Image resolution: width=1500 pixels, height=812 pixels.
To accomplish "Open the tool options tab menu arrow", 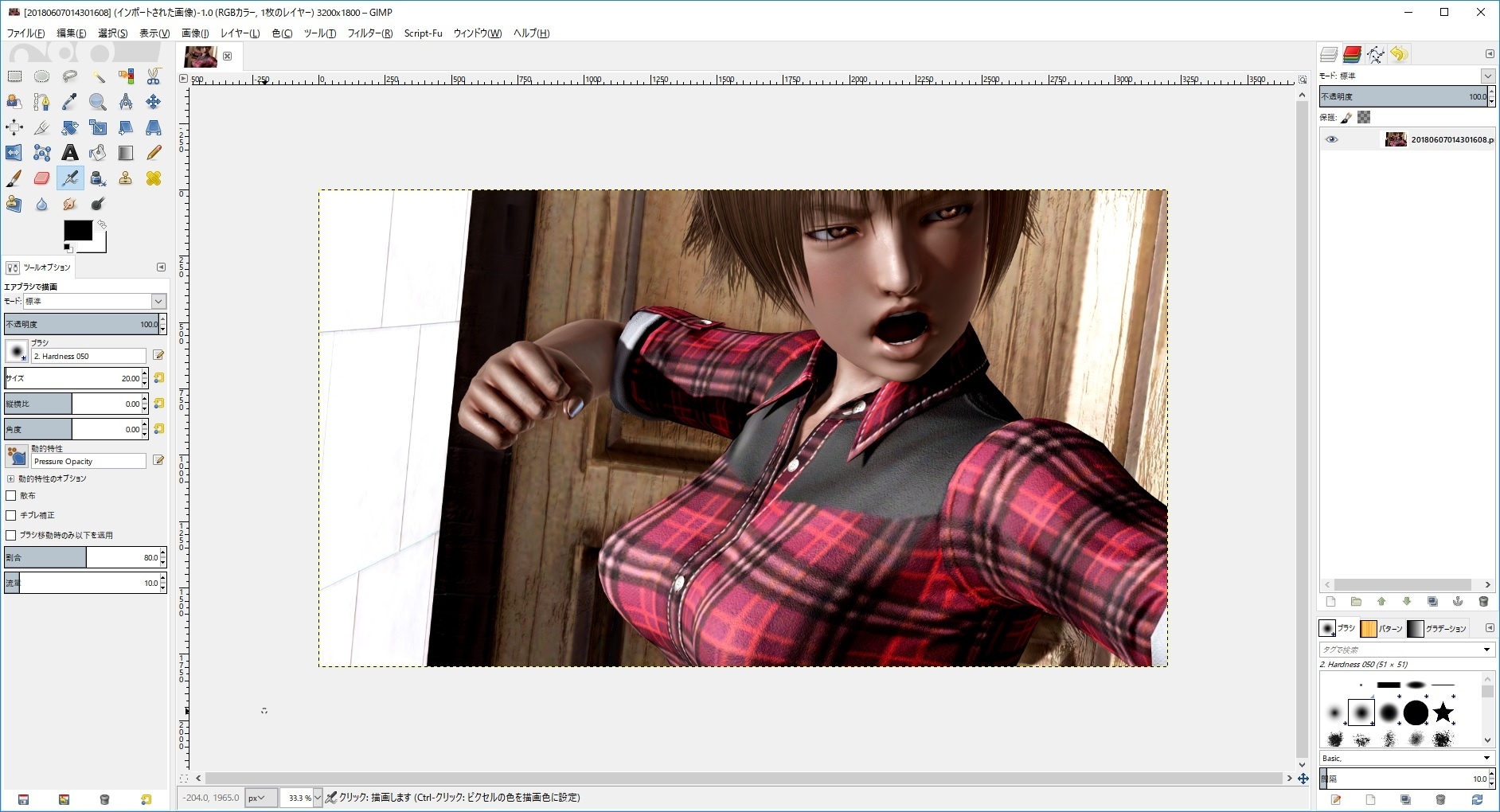I will tap(161, 267).
